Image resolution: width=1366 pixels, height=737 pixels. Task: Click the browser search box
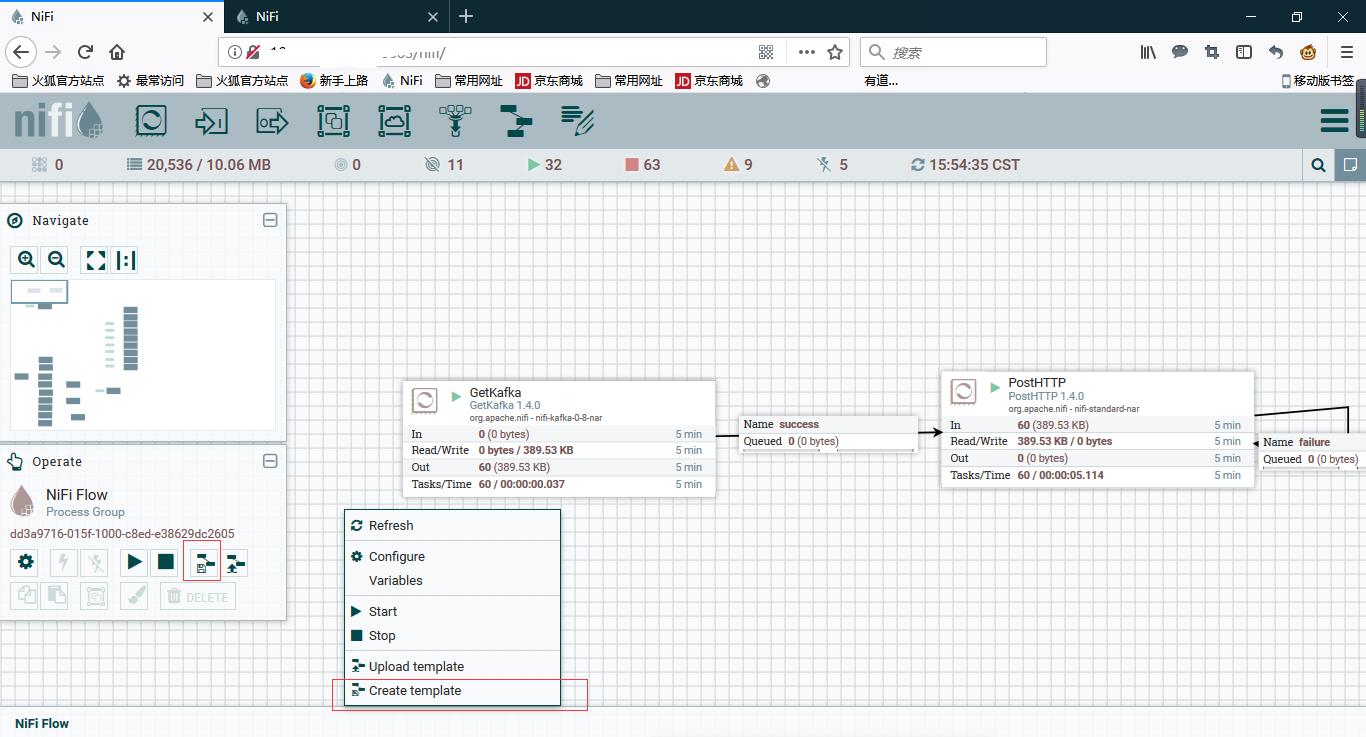point(954,52)
